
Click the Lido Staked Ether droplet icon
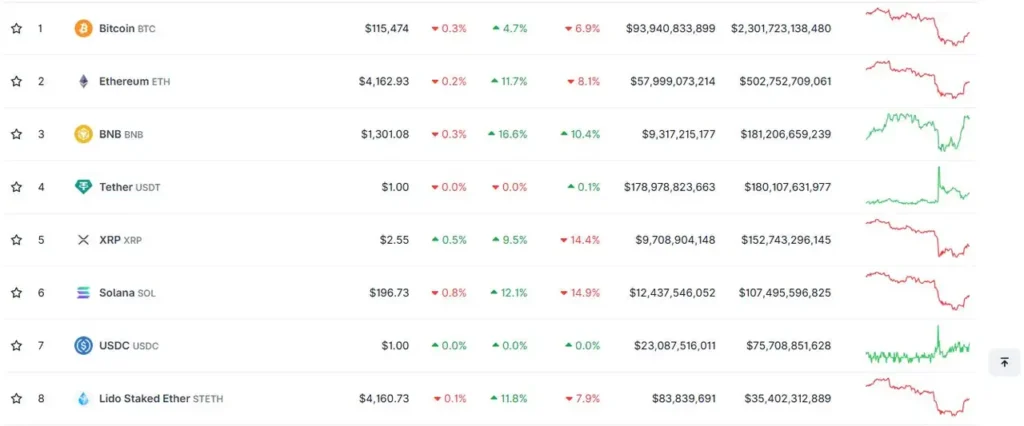(x=83, y=399)
